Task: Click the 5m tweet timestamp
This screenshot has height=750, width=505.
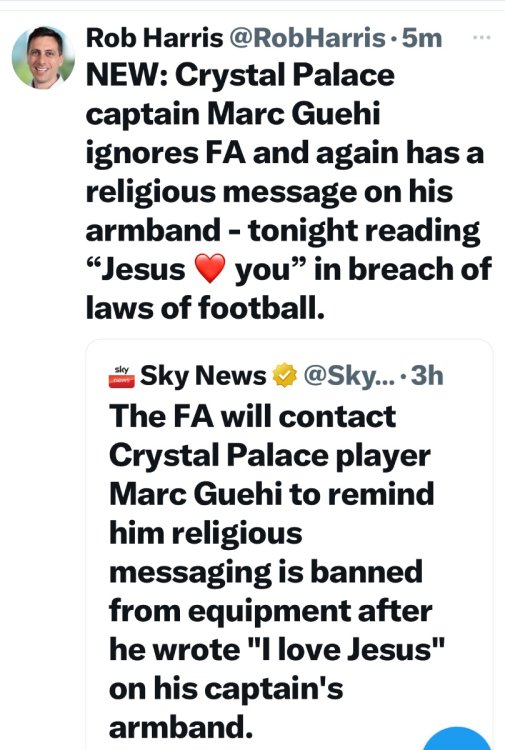Action: click(x=422, y=38)
